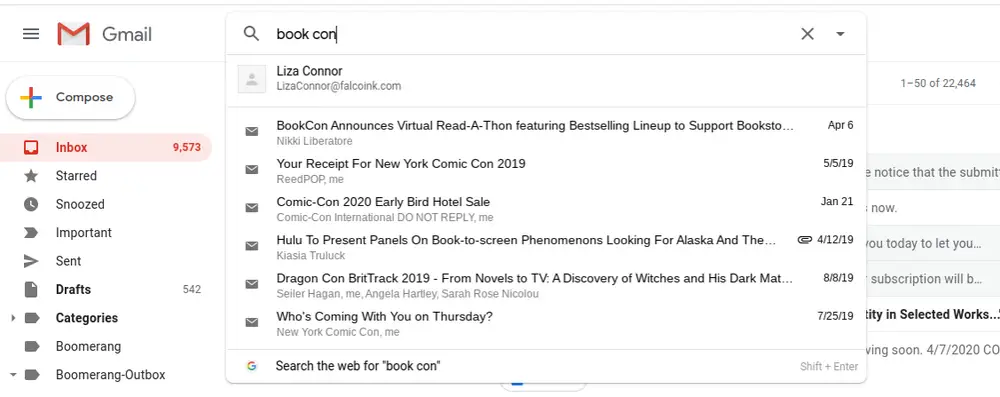This screenshot has width=1000, height=397.
Task: Click the Gmail logo
Action: [x=105, y=34]
